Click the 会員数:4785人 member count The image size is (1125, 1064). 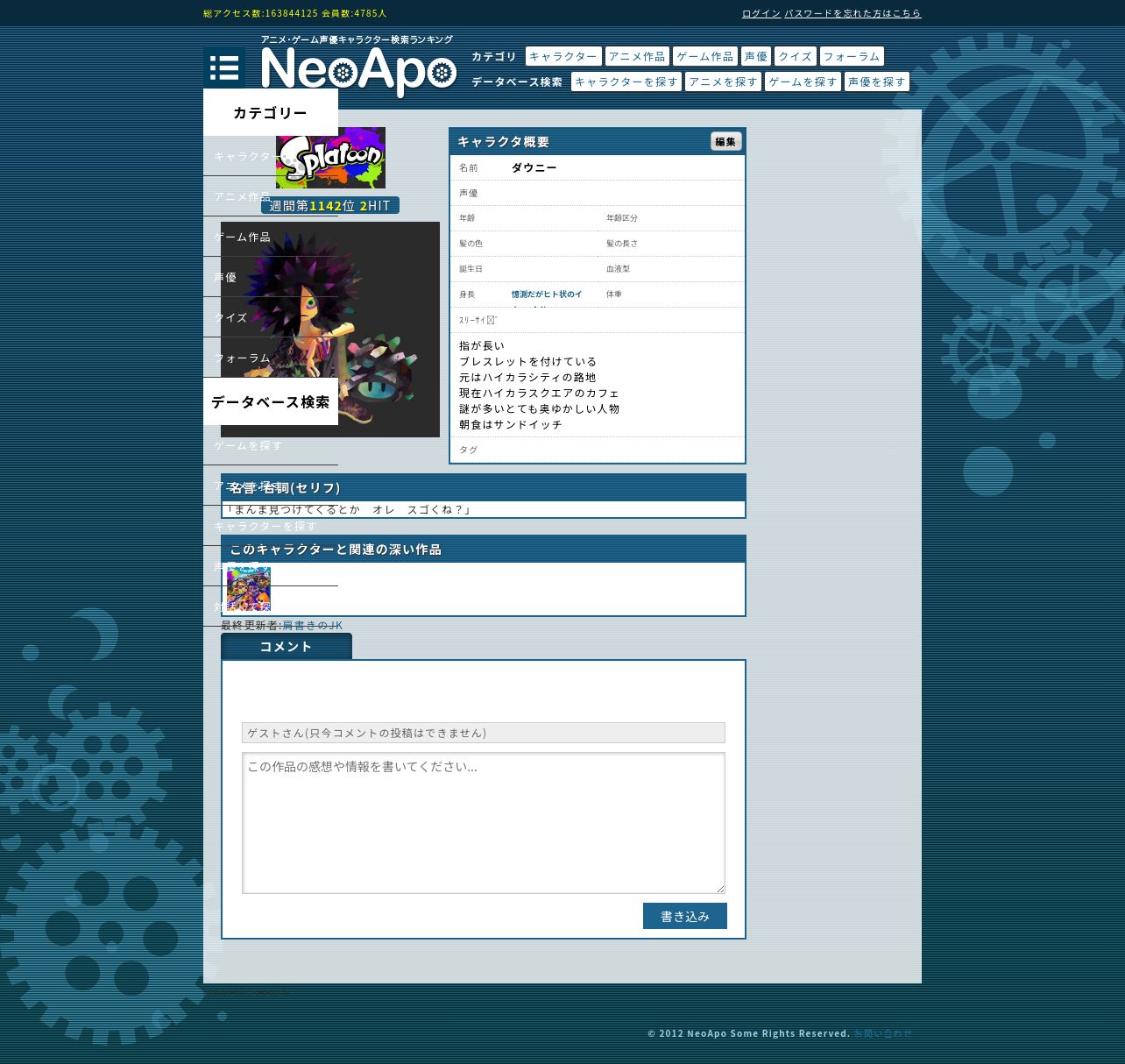[354, 13]
